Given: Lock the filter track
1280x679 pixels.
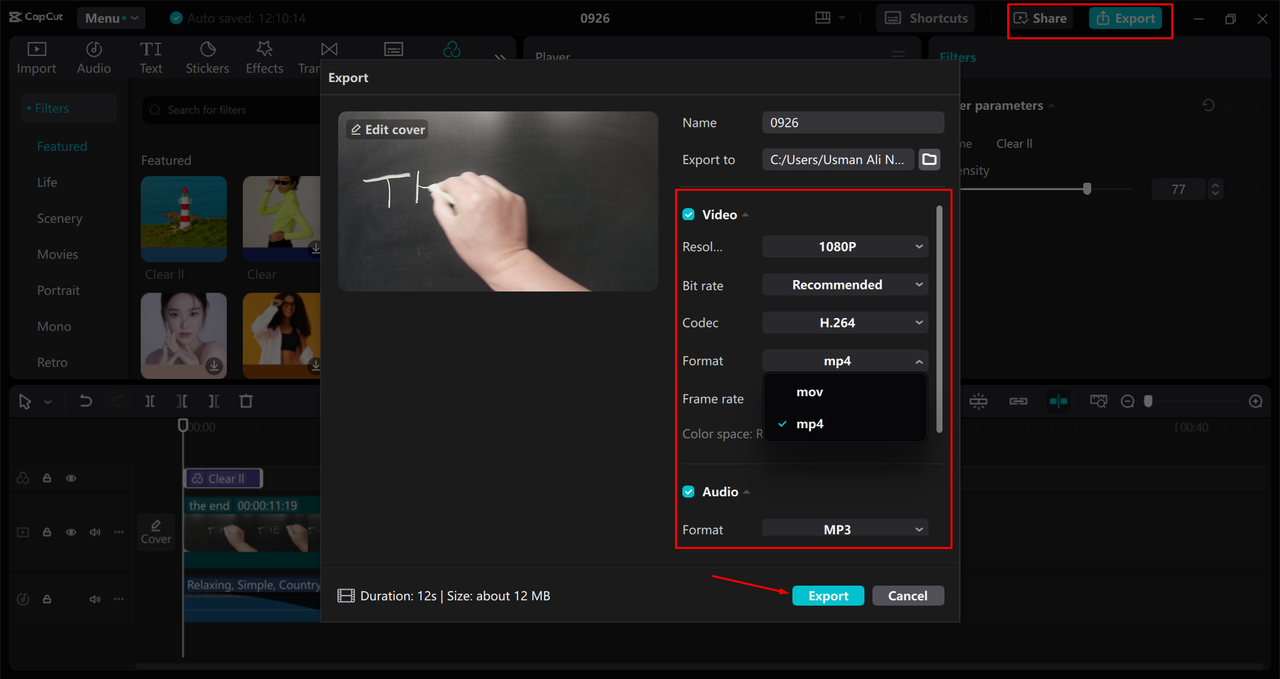Looking at the screenshot, I should point(47,478).
